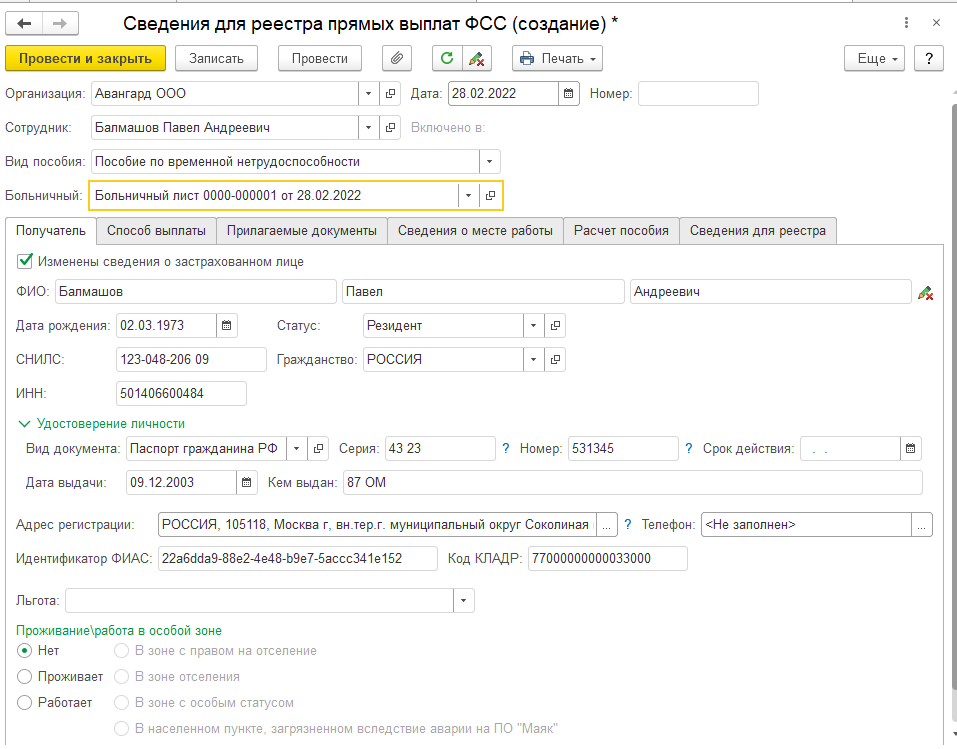Open calendar for Срок действия field

[910, 449]
